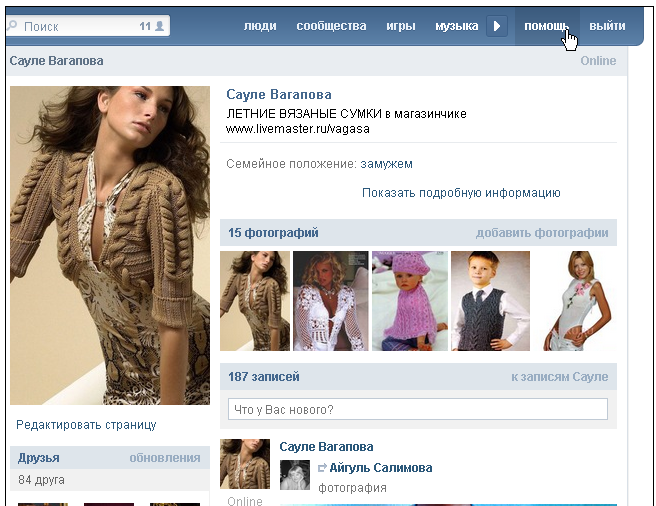Click the repost arrow icon before Айгуль Салимова
Screen dimensions: 656x506
[322, 468]
